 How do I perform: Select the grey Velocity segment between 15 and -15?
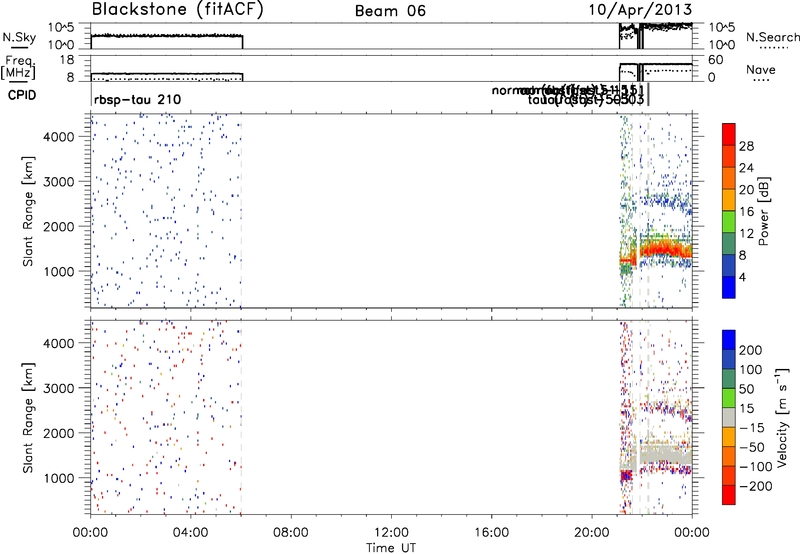click(729, 417)
